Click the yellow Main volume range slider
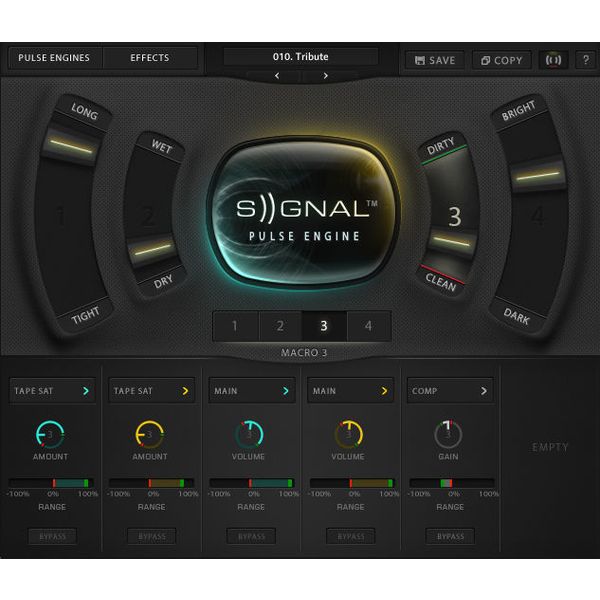 point(352,483)
